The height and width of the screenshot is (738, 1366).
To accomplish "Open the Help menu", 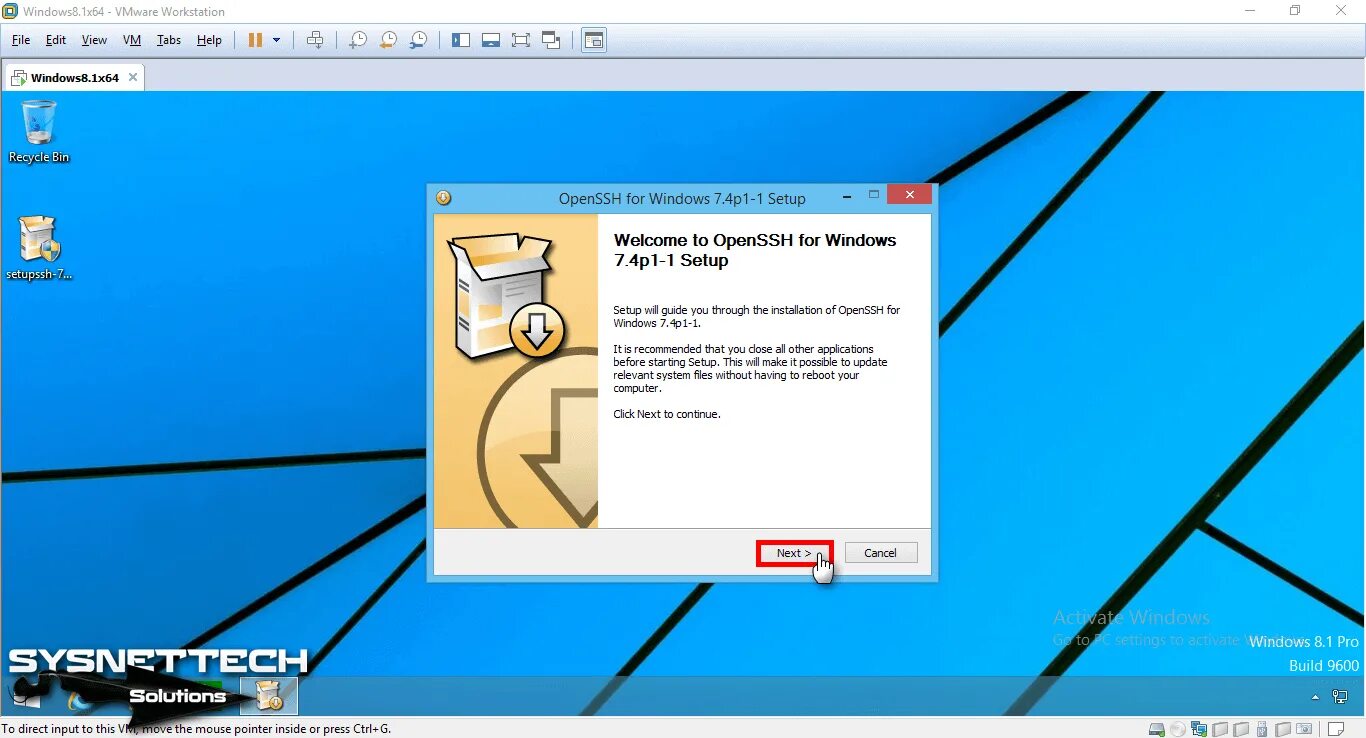I will pos(209,40).
